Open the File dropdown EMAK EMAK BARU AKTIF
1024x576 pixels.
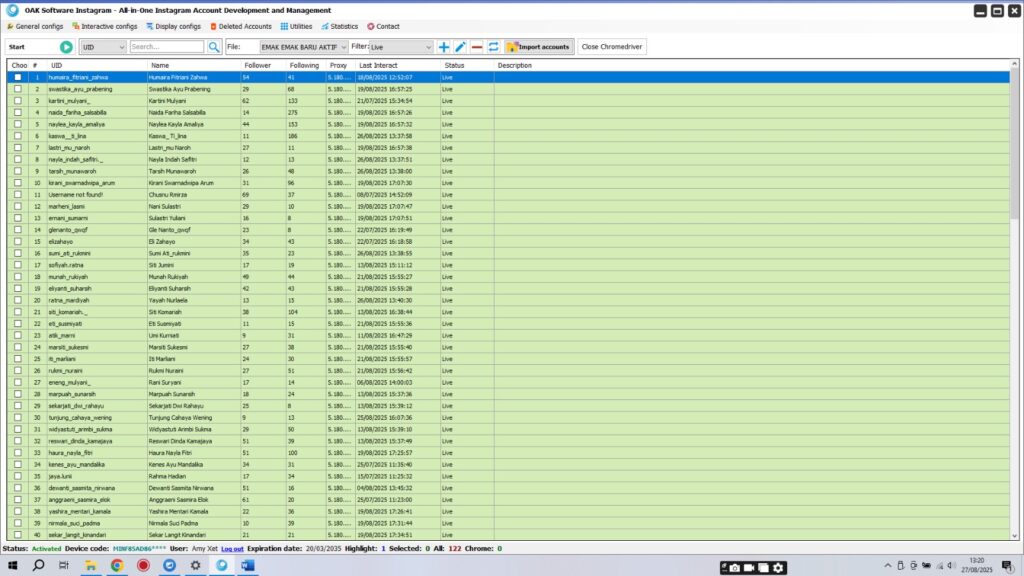click(304, 47)
